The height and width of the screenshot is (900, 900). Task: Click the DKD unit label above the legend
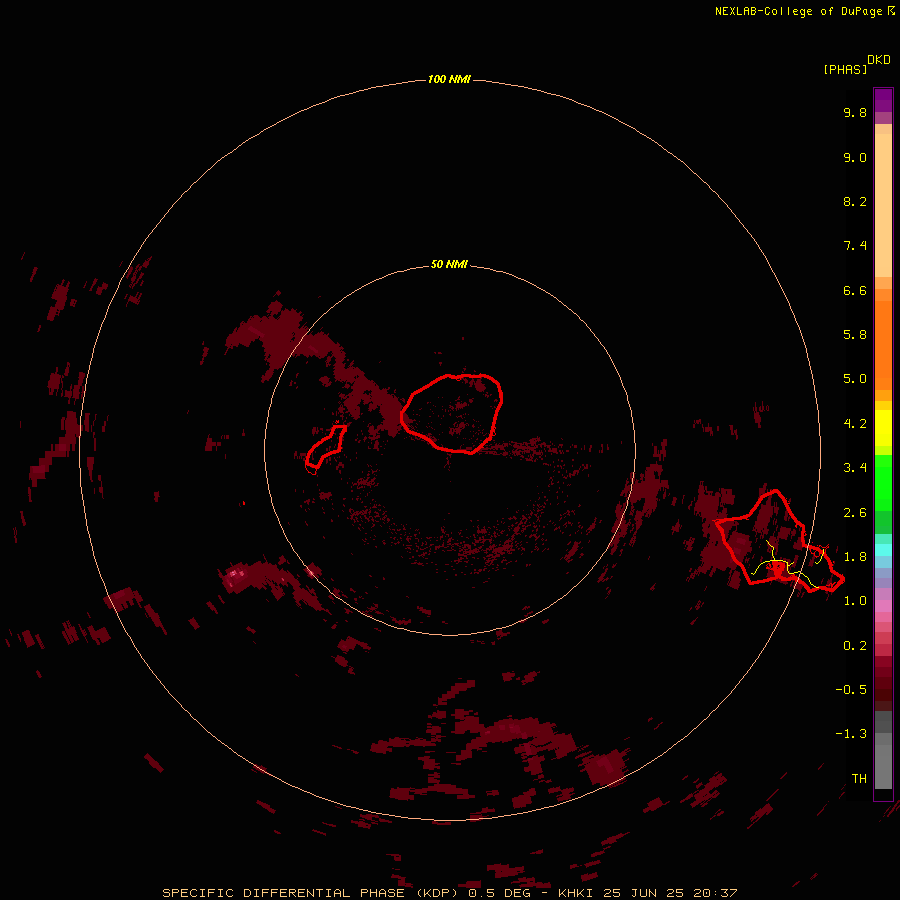(879, 60)
